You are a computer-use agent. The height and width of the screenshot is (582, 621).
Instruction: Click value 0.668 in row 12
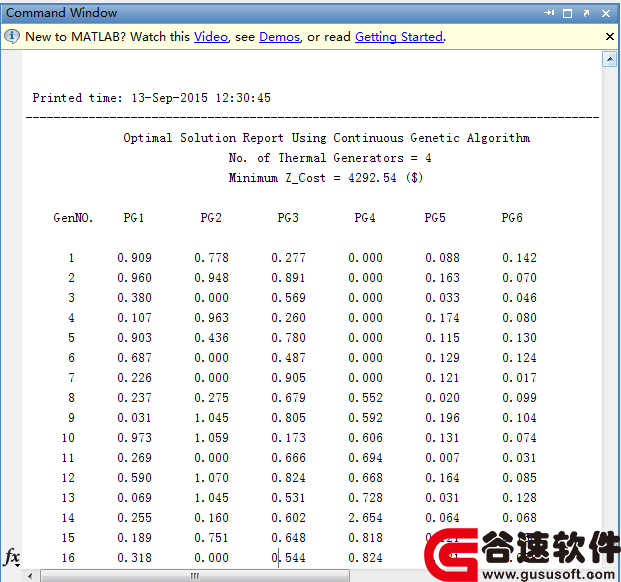[365, 477]
